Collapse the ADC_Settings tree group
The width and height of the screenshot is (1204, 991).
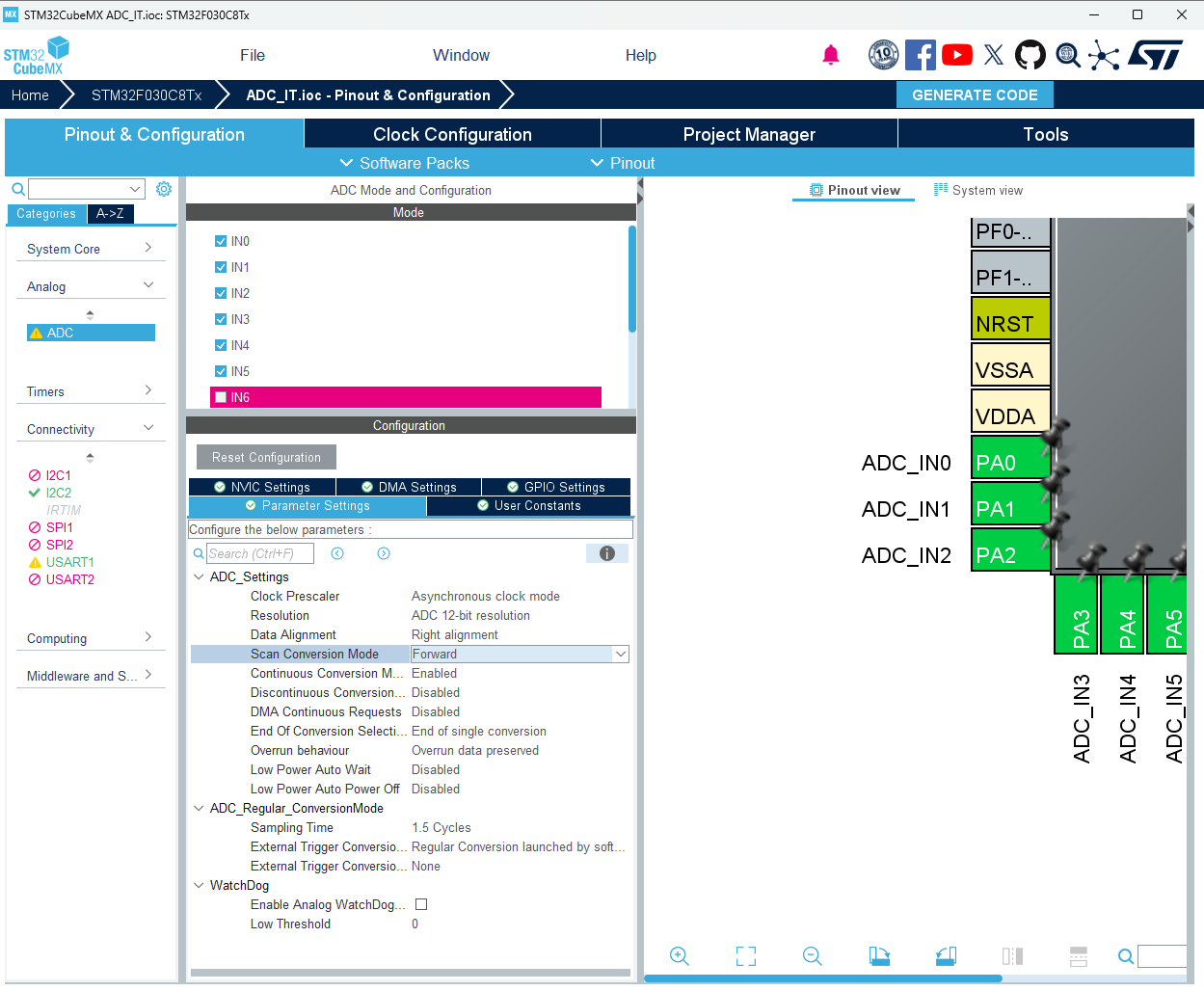coord(199,576)
